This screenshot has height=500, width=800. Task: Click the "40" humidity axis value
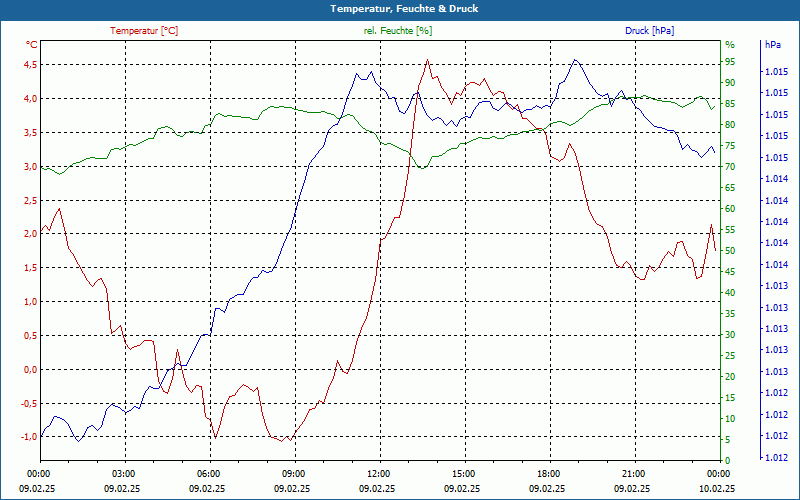[x=730, y=292]
